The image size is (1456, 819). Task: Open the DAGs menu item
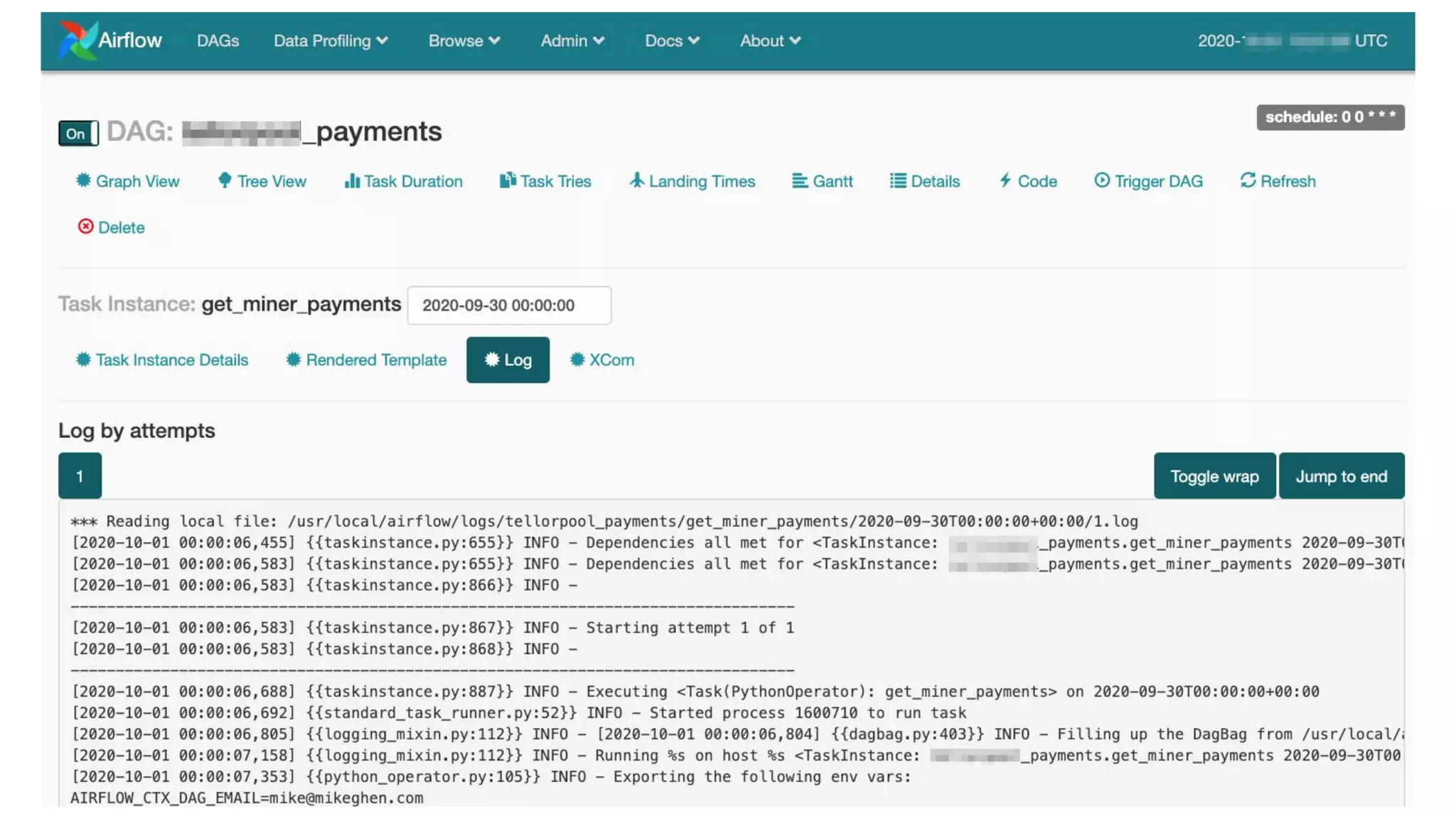point(218,41)
